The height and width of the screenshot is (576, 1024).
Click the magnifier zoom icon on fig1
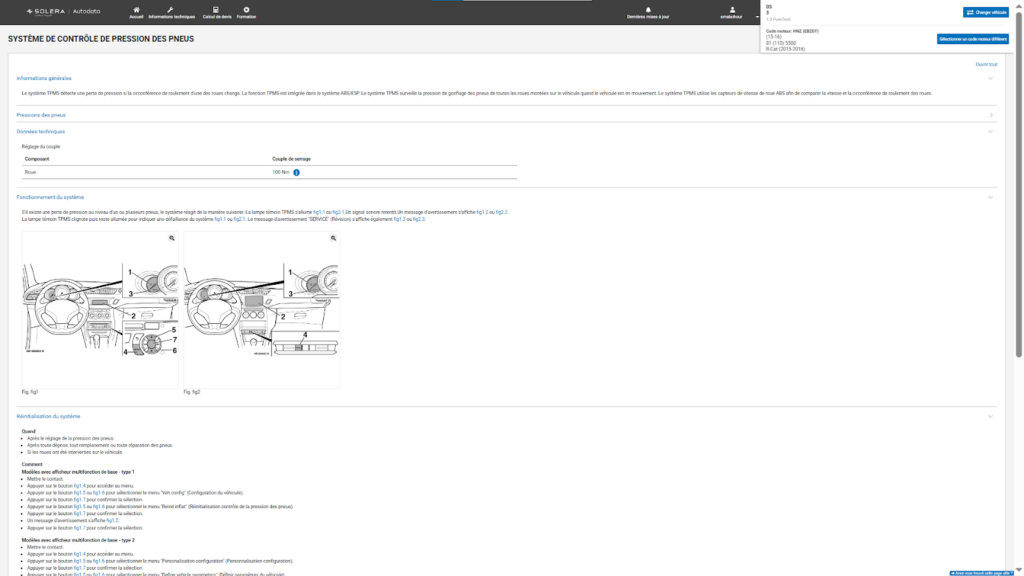point(172,238)
